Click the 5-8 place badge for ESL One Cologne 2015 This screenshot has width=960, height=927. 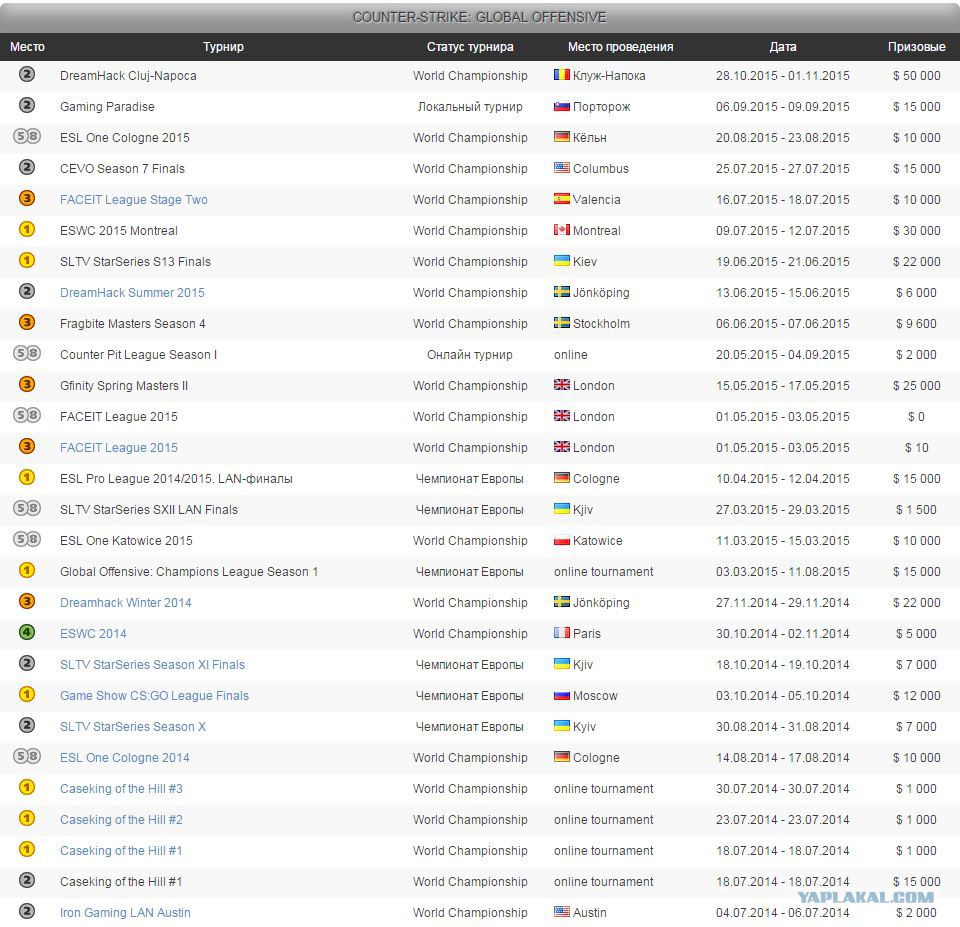[27, 137]
